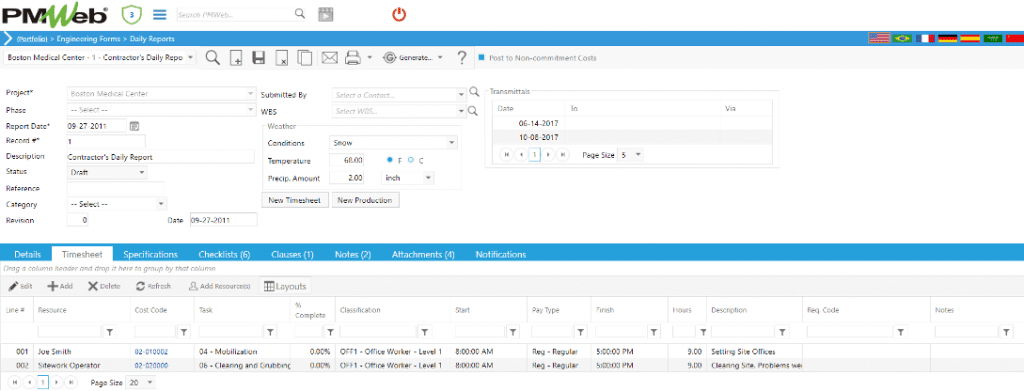The height and width of the screenshot is (391, 1024).
Task: Open cost code link 02-020000
Action: click(151, 366)
